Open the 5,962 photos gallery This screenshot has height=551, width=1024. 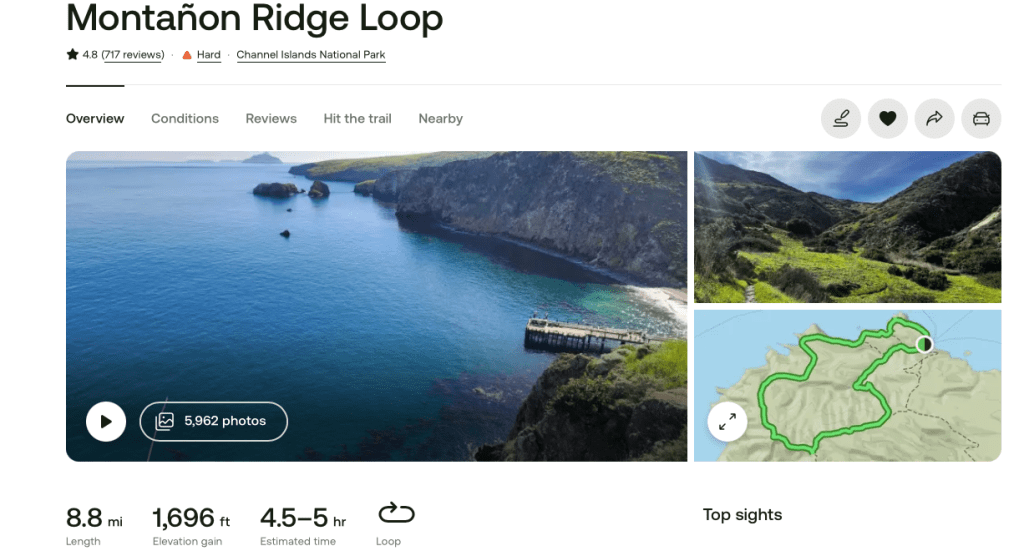[x=213, y=421]
